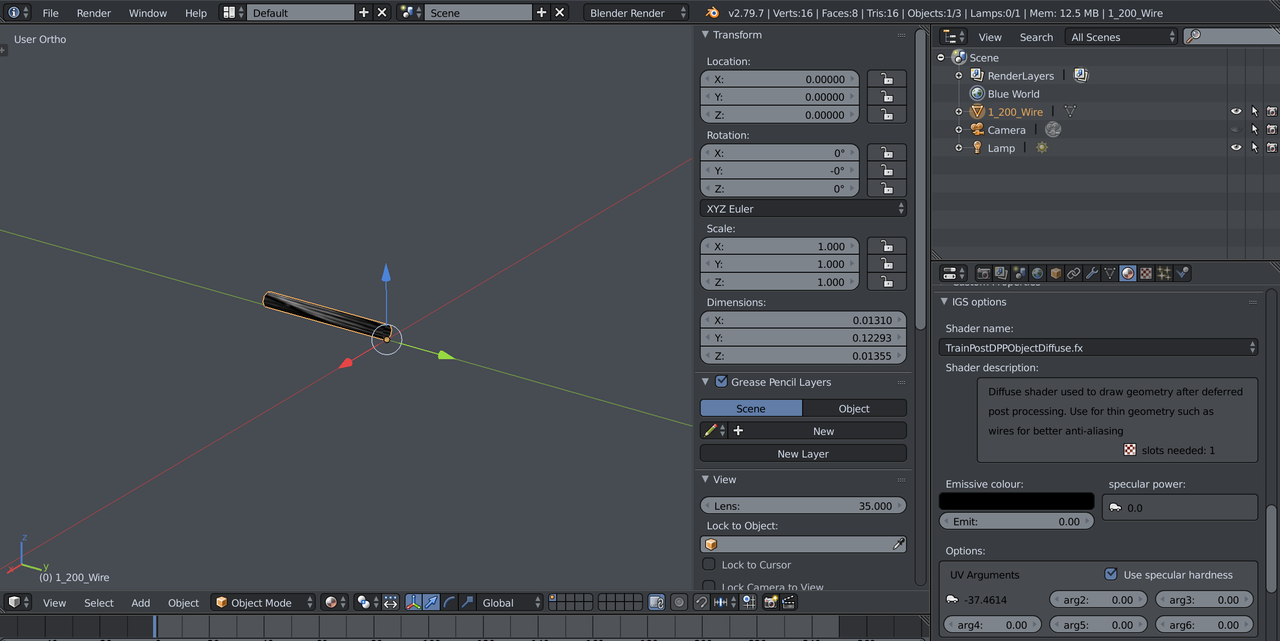Open the 3D view Add menu

141,602
